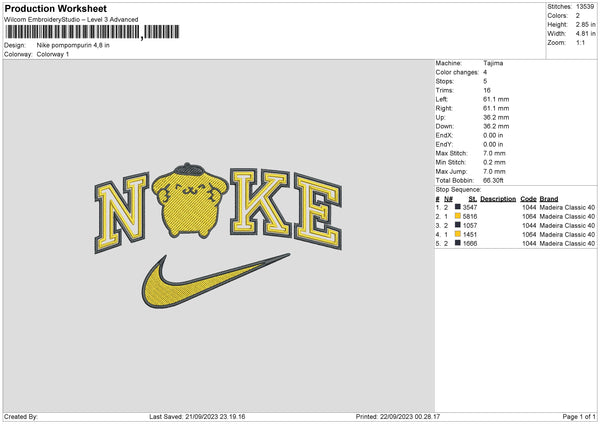Click the dark swatch in stop row 3
600x424 pixels.
tap(458, 225)
